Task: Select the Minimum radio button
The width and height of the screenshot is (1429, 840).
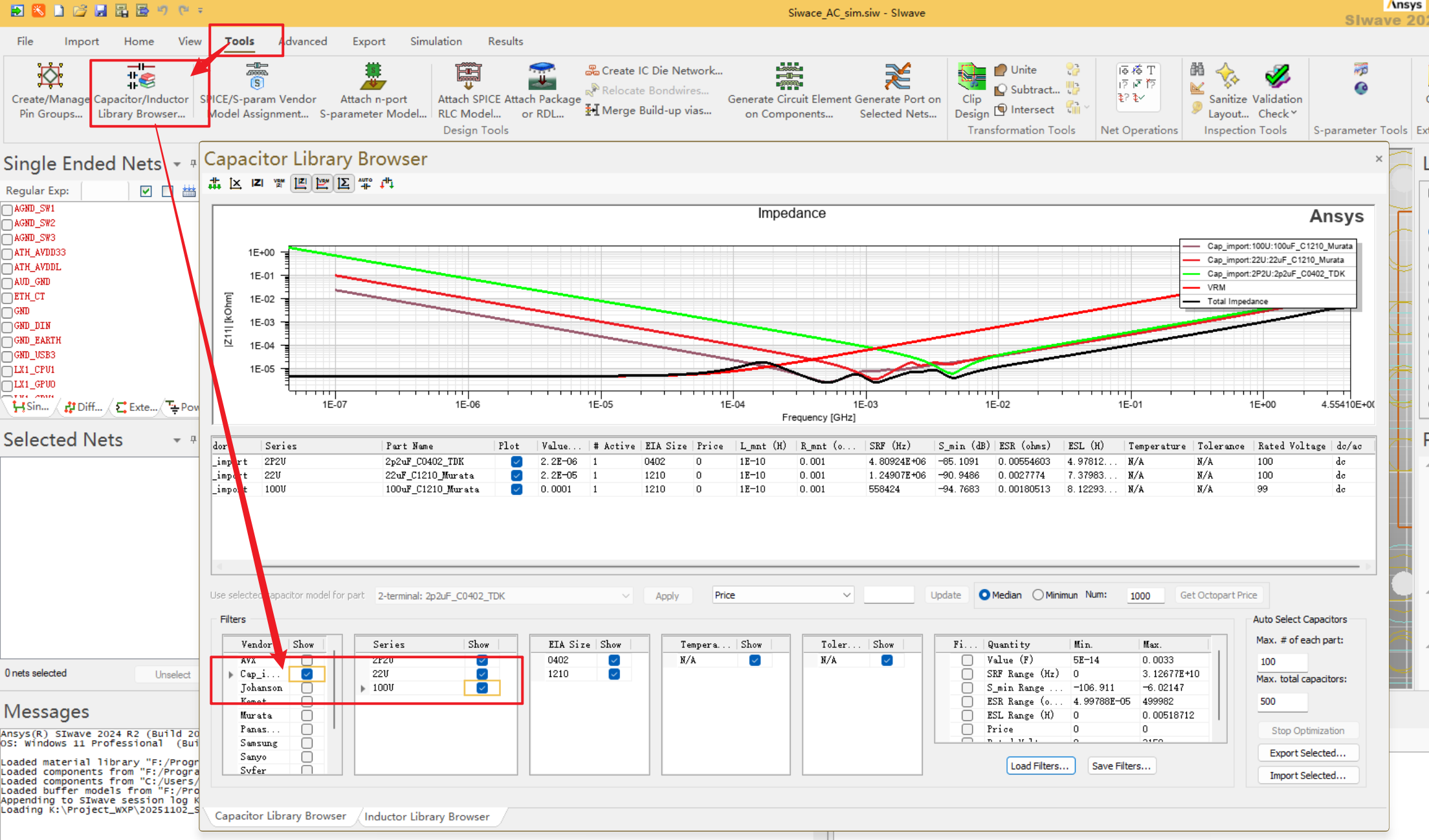Action: (1038, 595)
